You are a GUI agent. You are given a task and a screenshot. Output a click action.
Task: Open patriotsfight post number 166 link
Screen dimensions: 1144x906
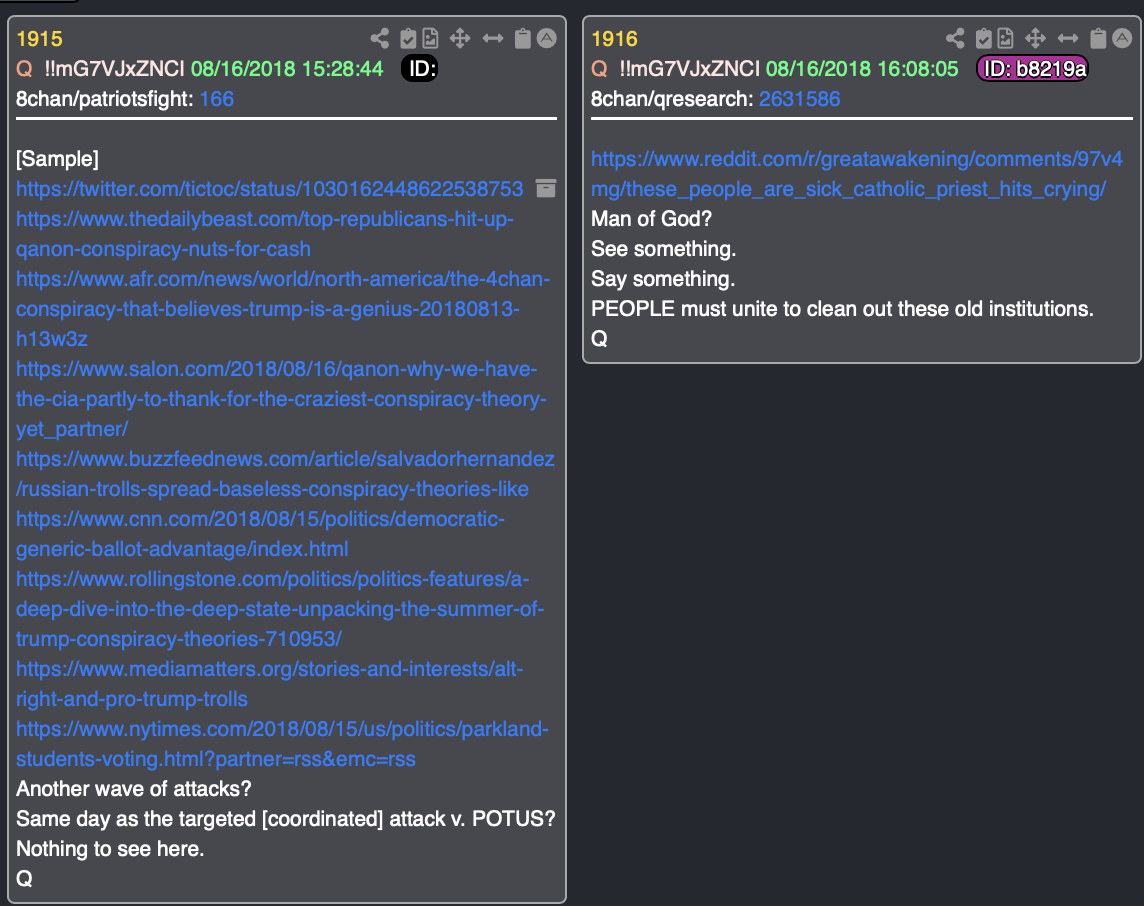(x=217, y=99)
